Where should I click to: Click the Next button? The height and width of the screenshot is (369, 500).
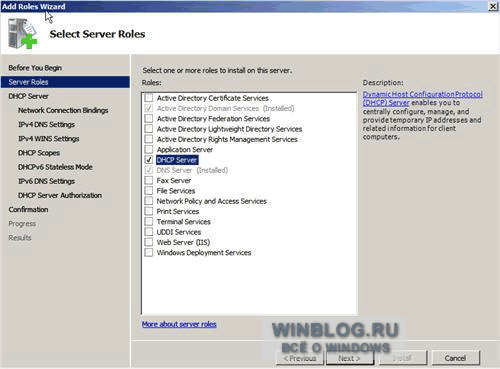tap(350, 358)
